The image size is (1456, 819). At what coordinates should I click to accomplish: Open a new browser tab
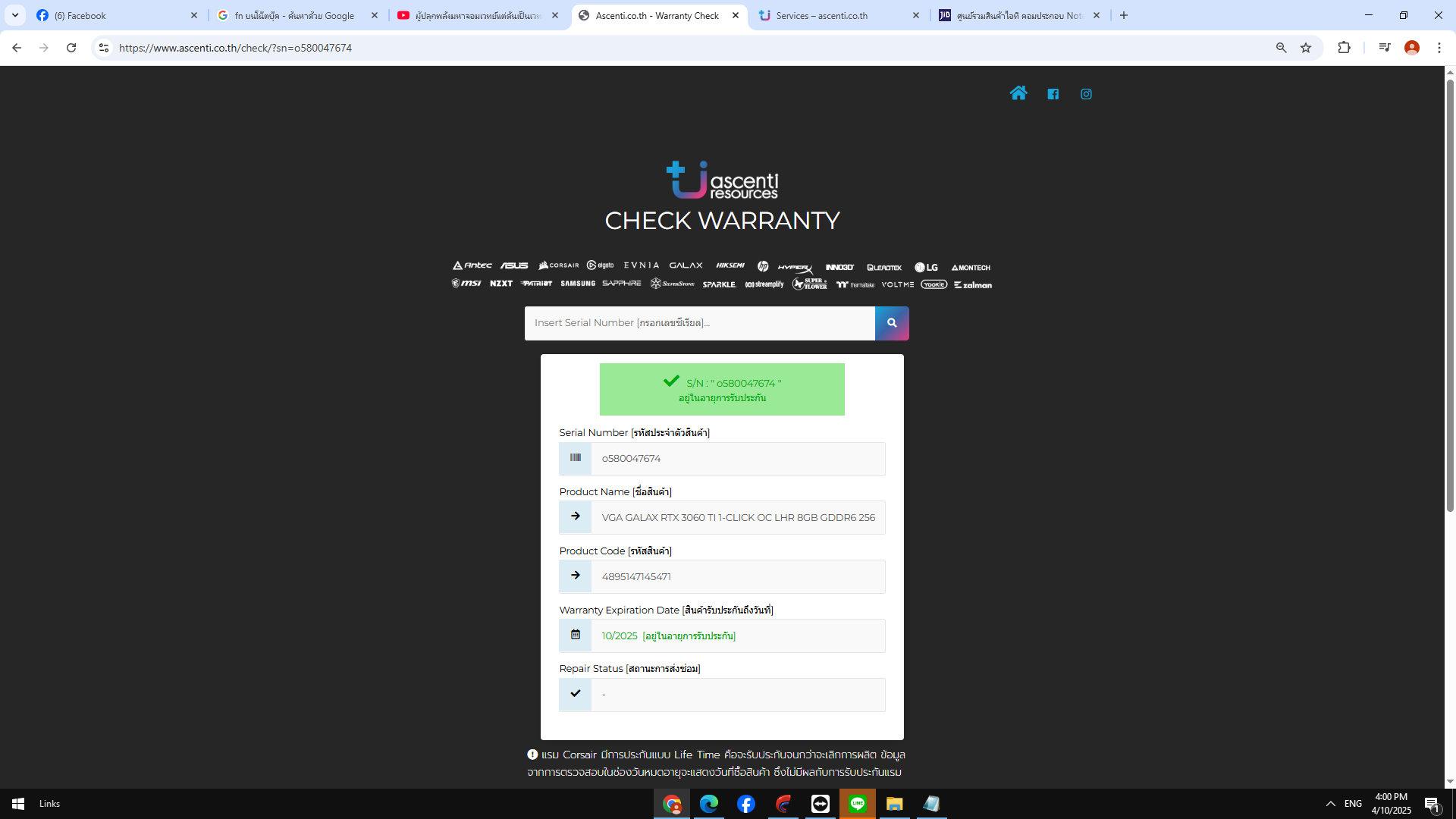1124,15
